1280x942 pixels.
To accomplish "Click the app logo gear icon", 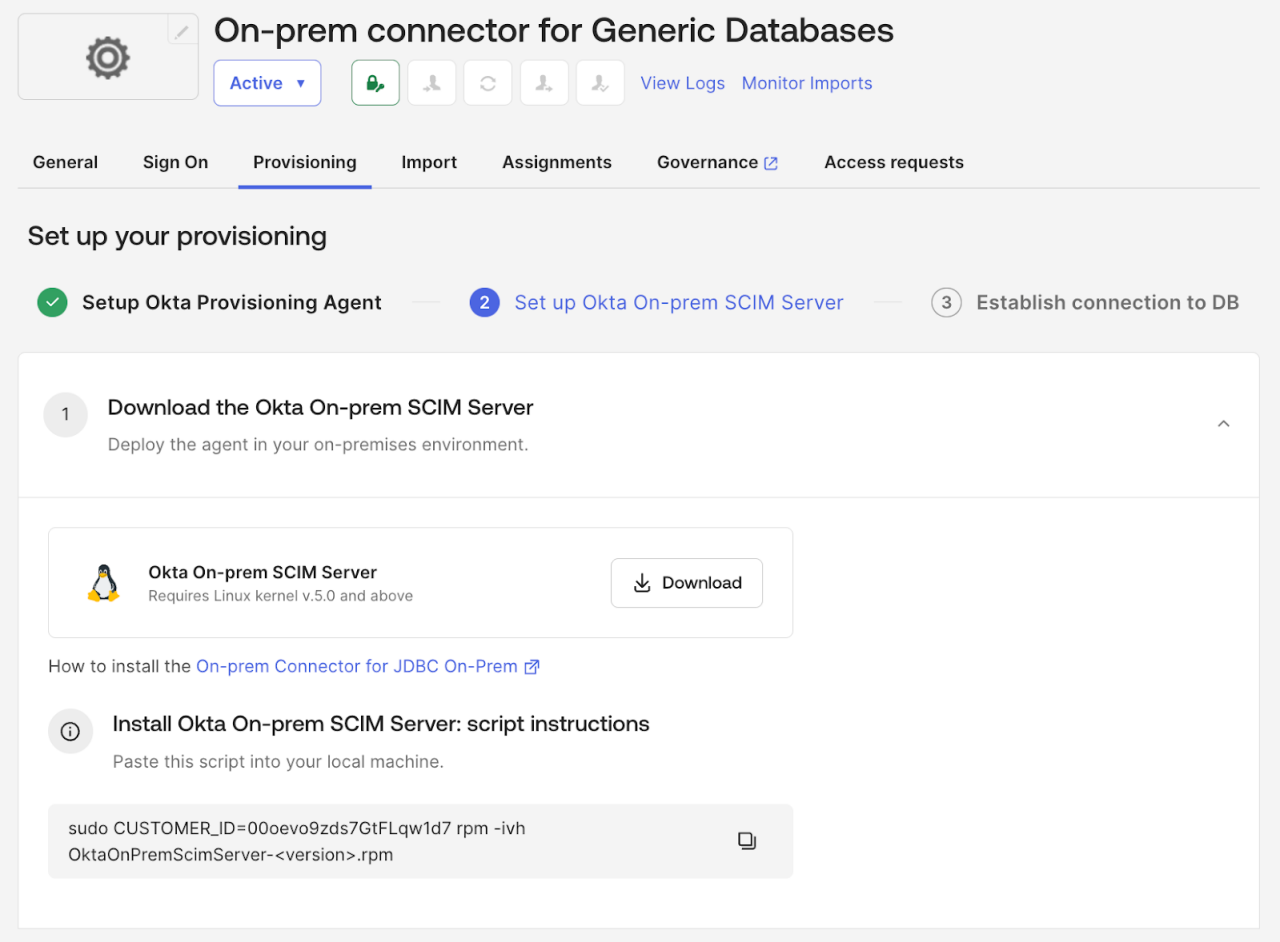I will (x=107, y=56).
